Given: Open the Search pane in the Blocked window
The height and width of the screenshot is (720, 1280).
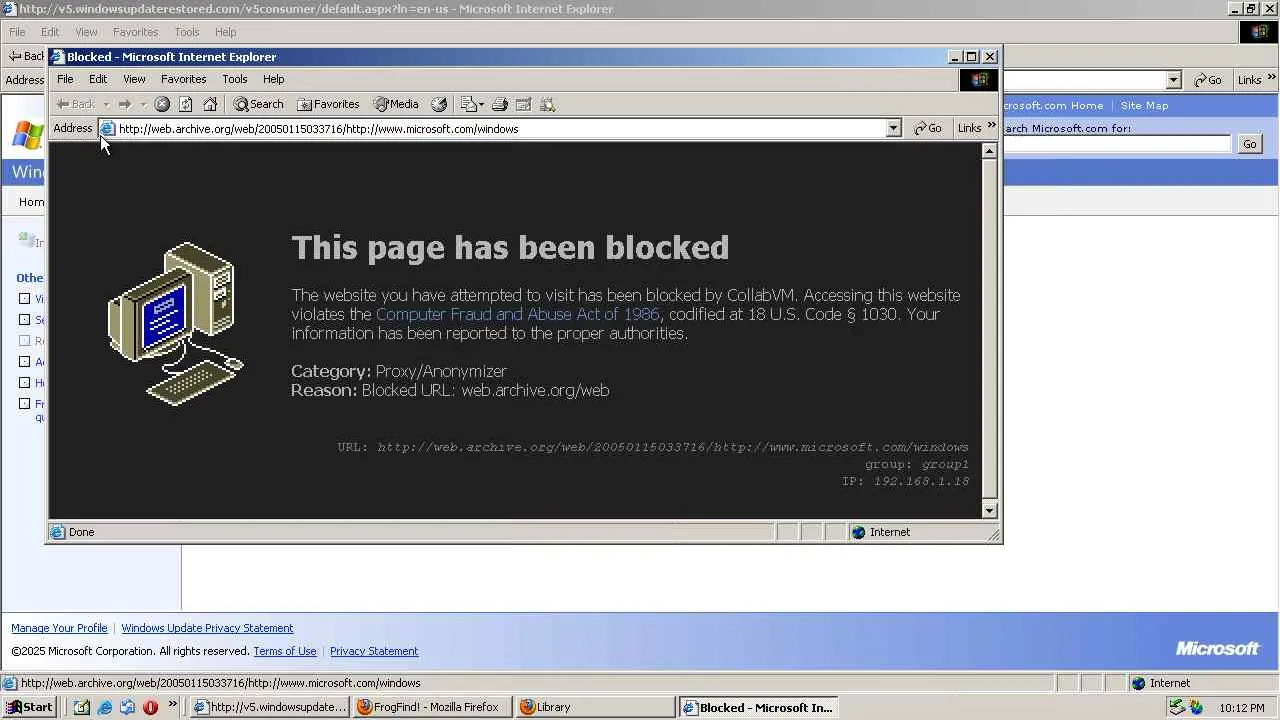Looking at the screenshot, I should pyautogui.click(x=259, y=104).
